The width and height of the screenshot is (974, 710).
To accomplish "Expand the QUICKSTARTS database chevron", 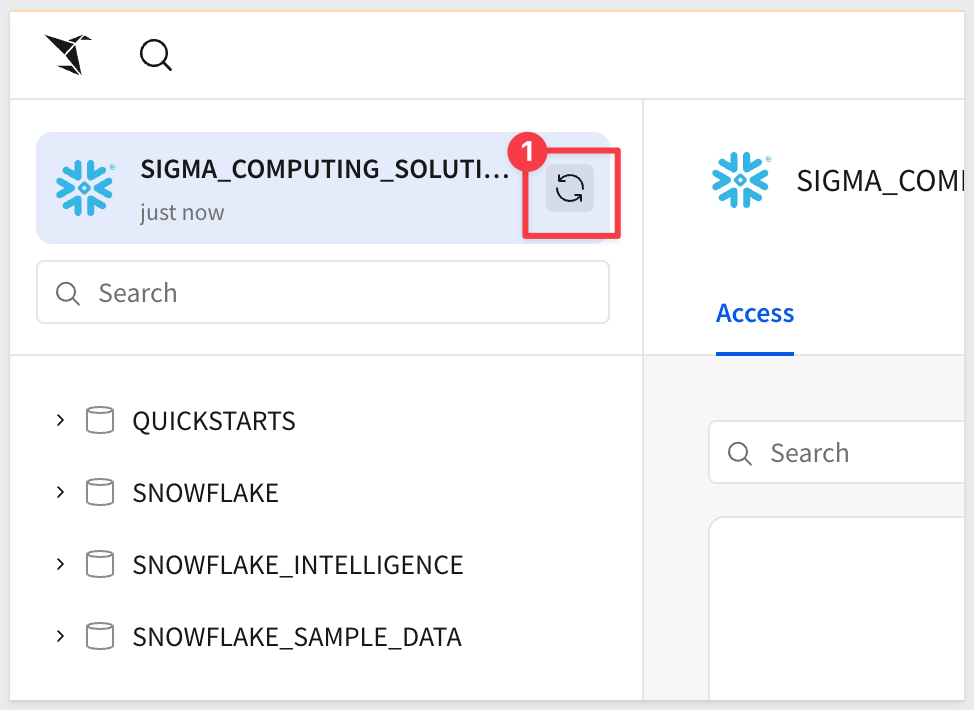I will point(60,420).
